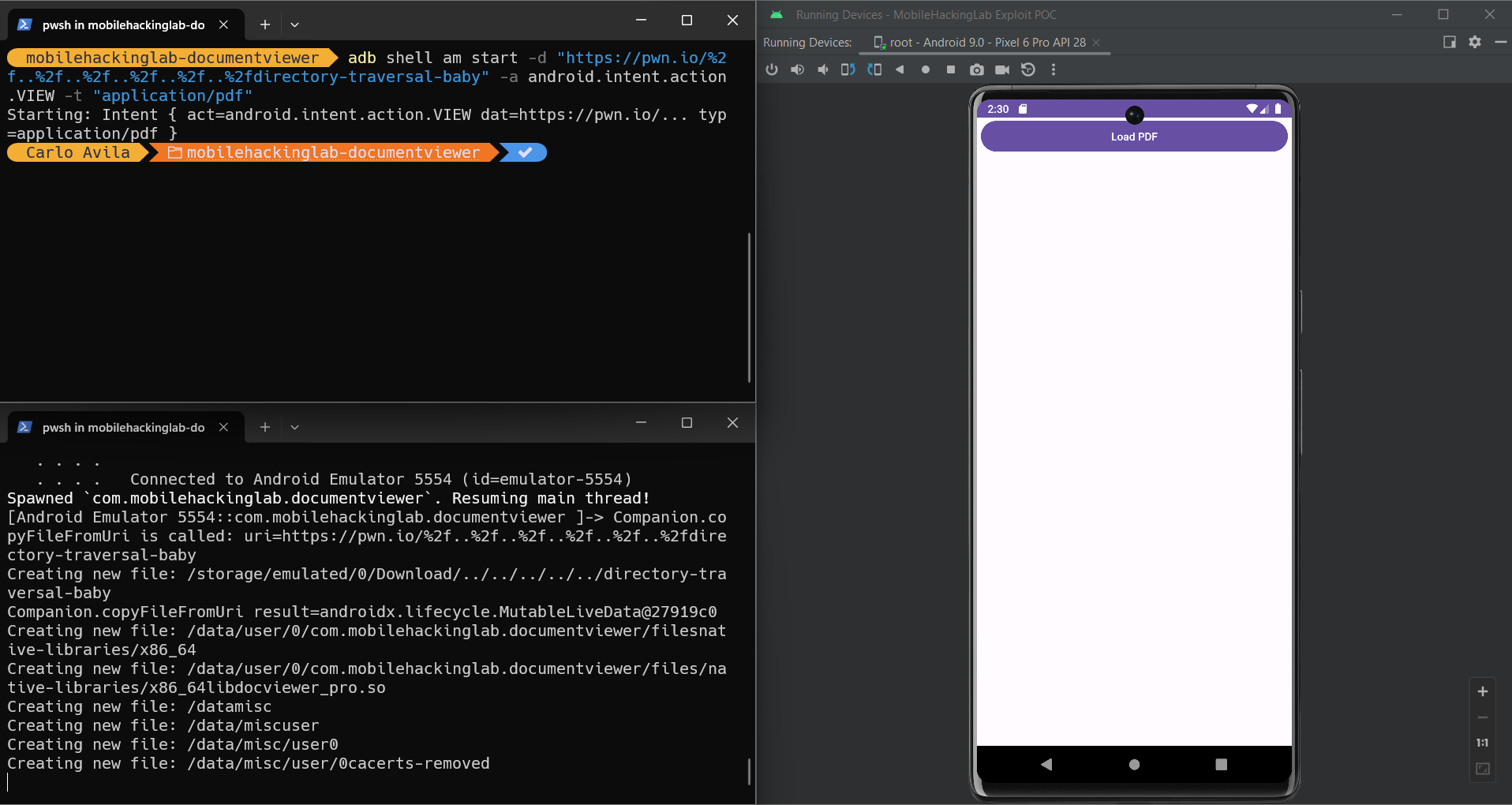Open a new tab in top terminal
1512x805 pixels.
click(x=265, y=24)
